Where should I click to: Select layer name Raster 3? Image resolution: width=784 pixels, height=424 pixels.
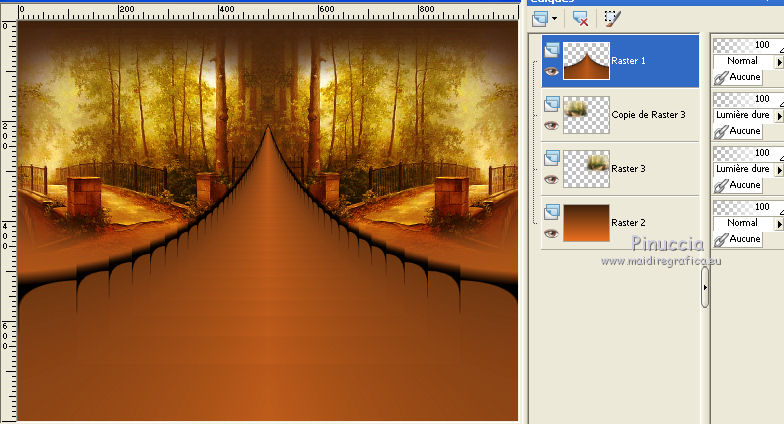[628, 169]
